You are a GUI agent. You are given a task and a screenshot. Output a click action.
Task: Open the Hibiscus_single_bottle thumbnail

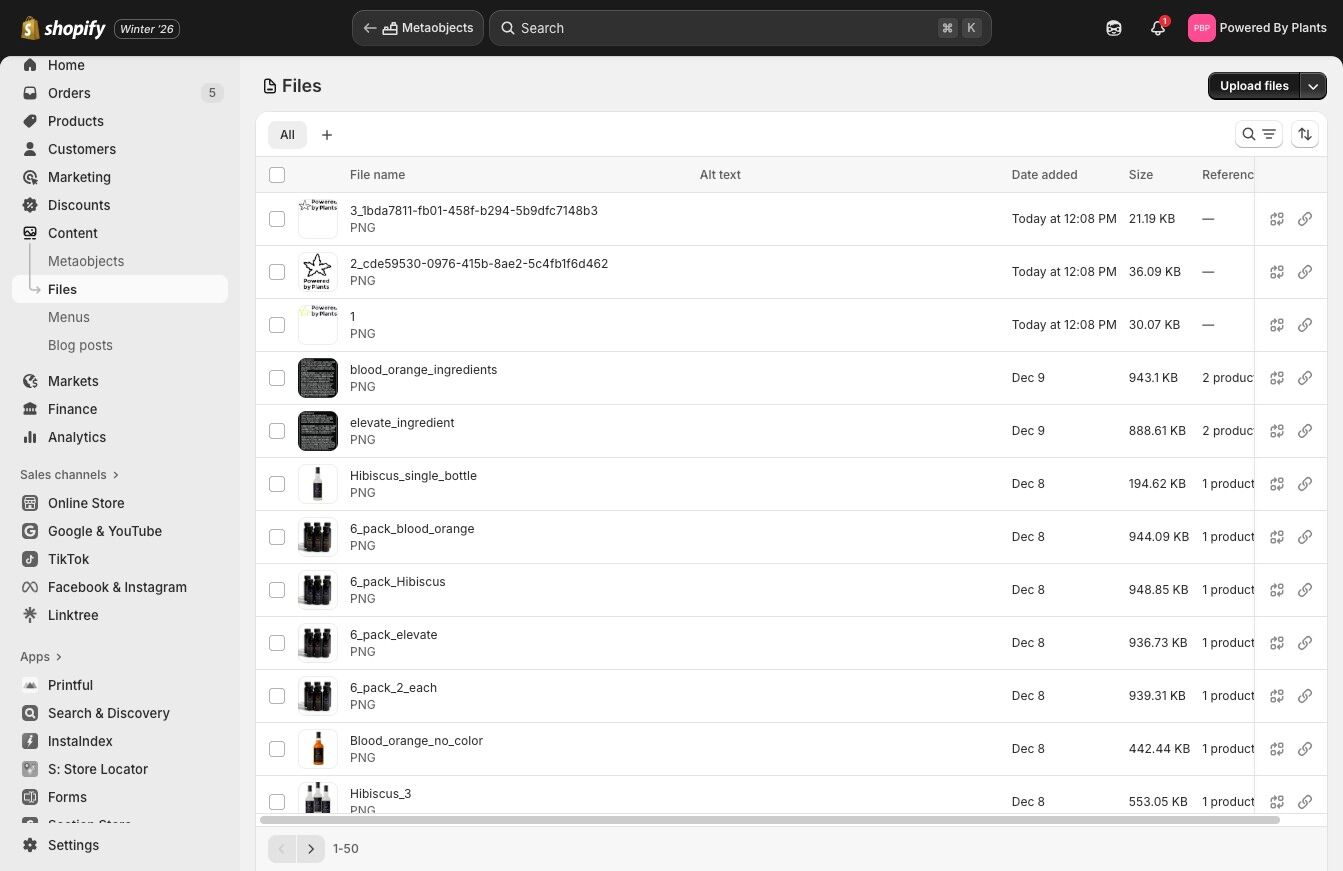click(318, 484)
